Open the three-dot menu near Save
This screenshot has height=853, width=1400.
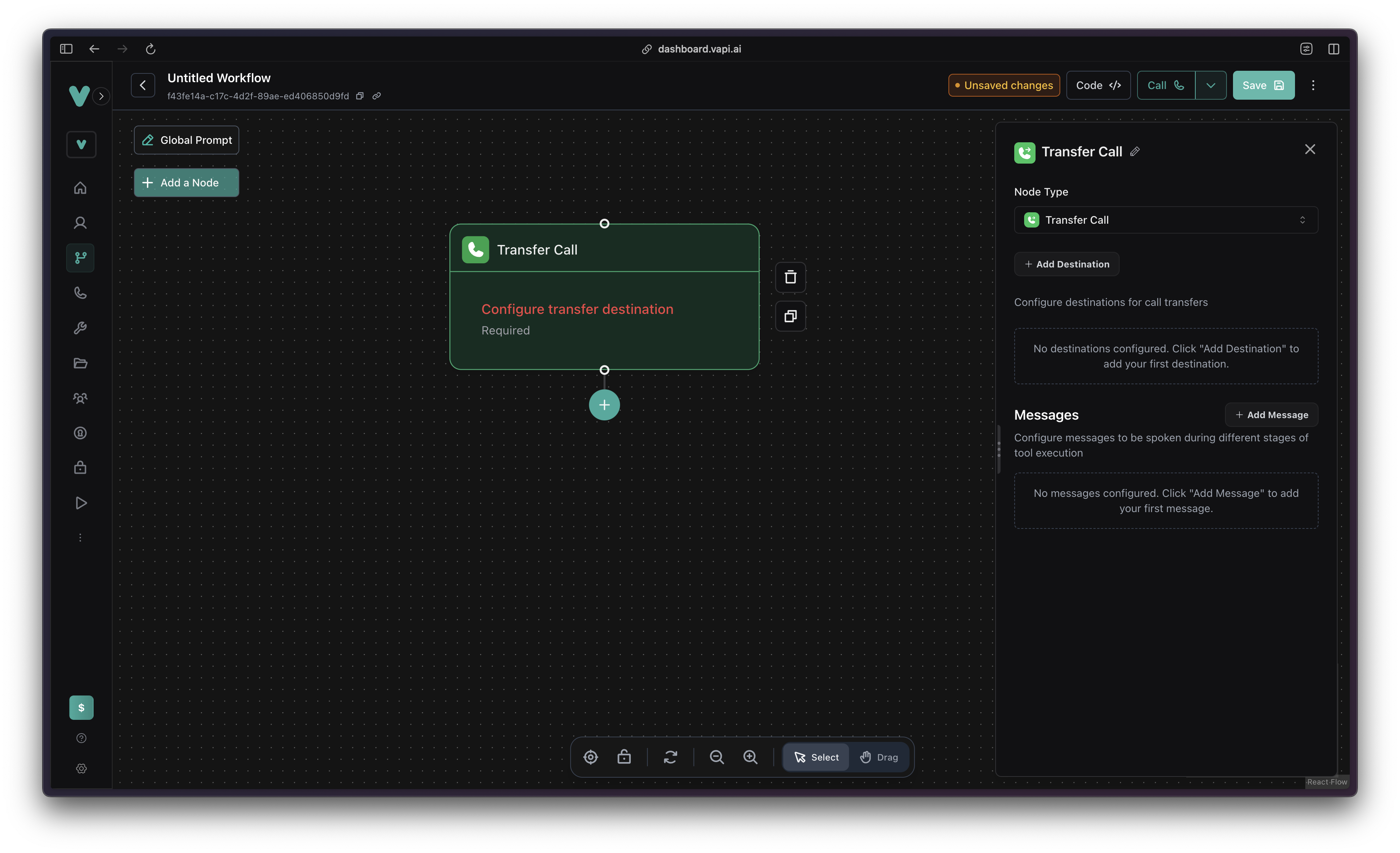pos(1313,85)
